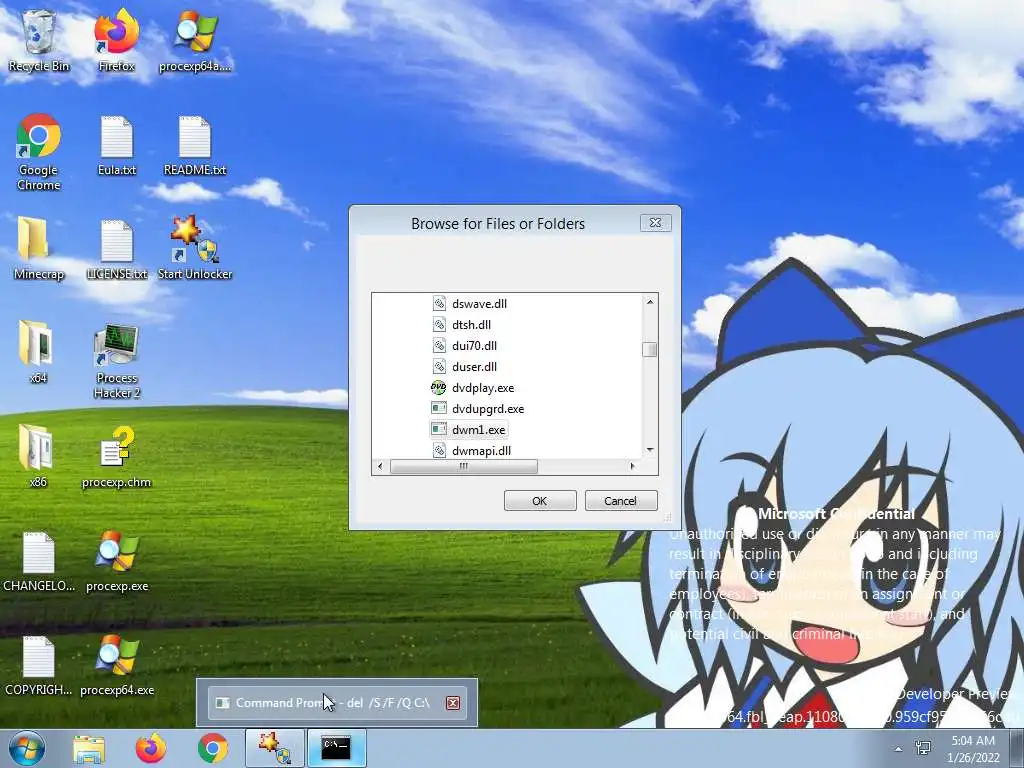Select procexp.exe desktop icon
This screenshot has height=768, width=1024.
point(116,560)
